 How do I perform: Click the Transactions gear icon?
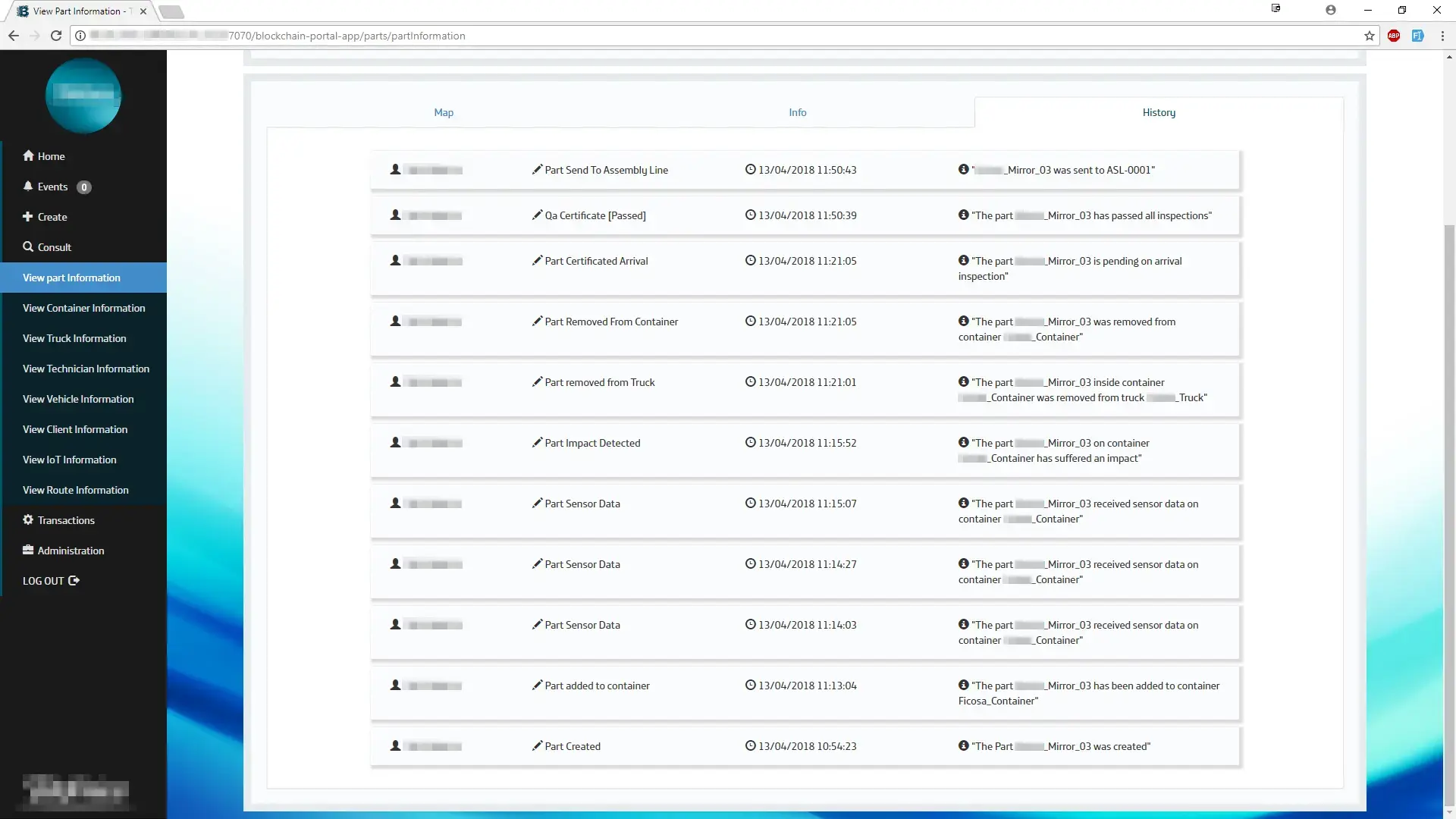(28, 519)
